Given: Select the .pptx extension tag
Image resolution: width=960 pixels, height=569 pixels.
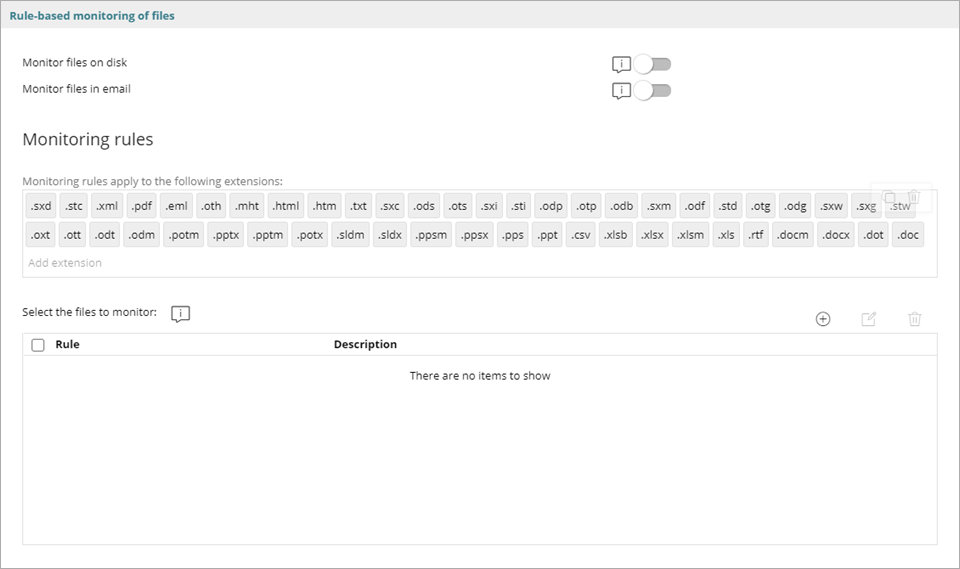Looking at the screenshot, I should [226, 235].
